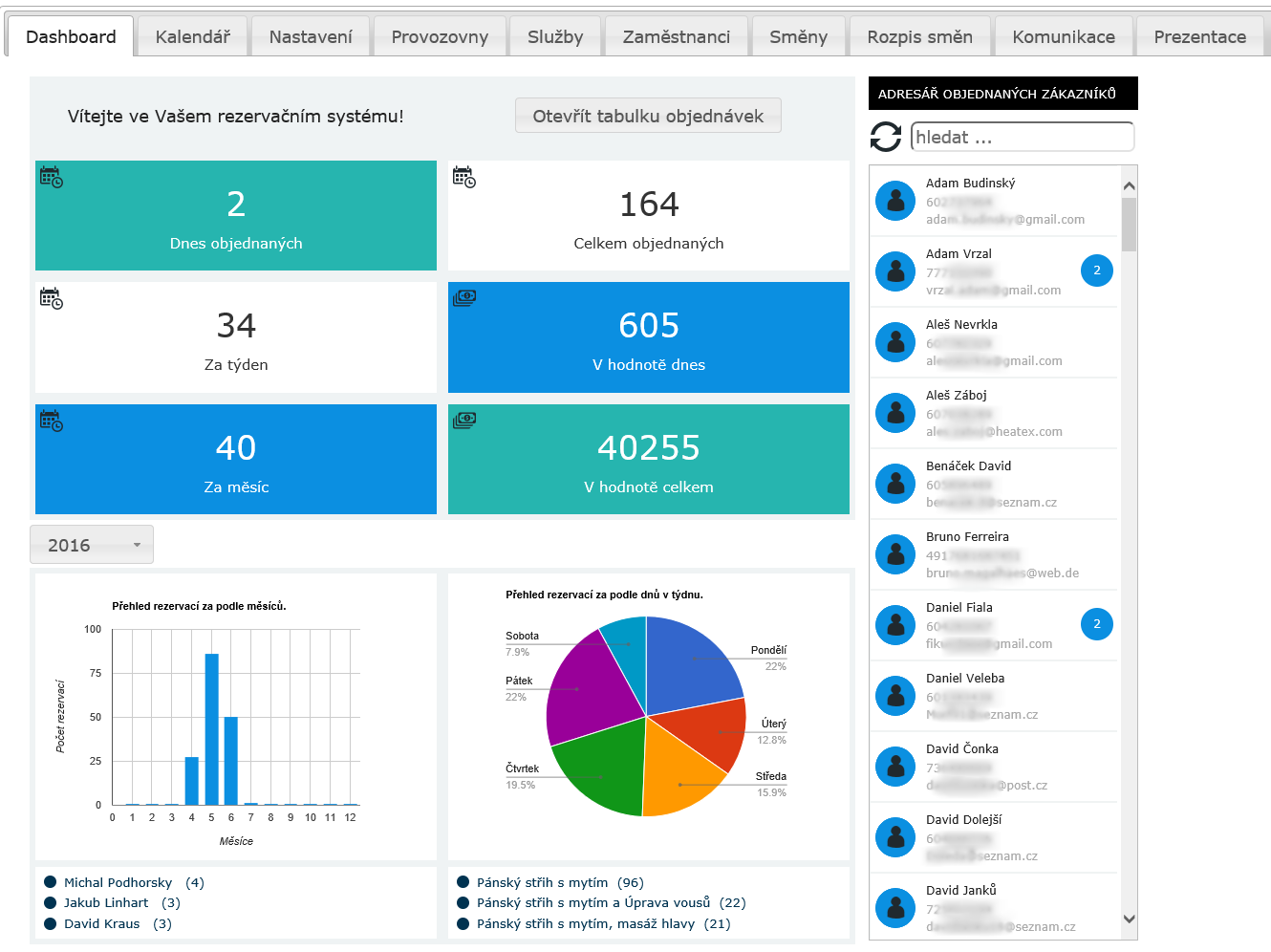Click money icon on V hodnotě celkem tile
This screenshot has width=1271, height=952.
(464, 420)
